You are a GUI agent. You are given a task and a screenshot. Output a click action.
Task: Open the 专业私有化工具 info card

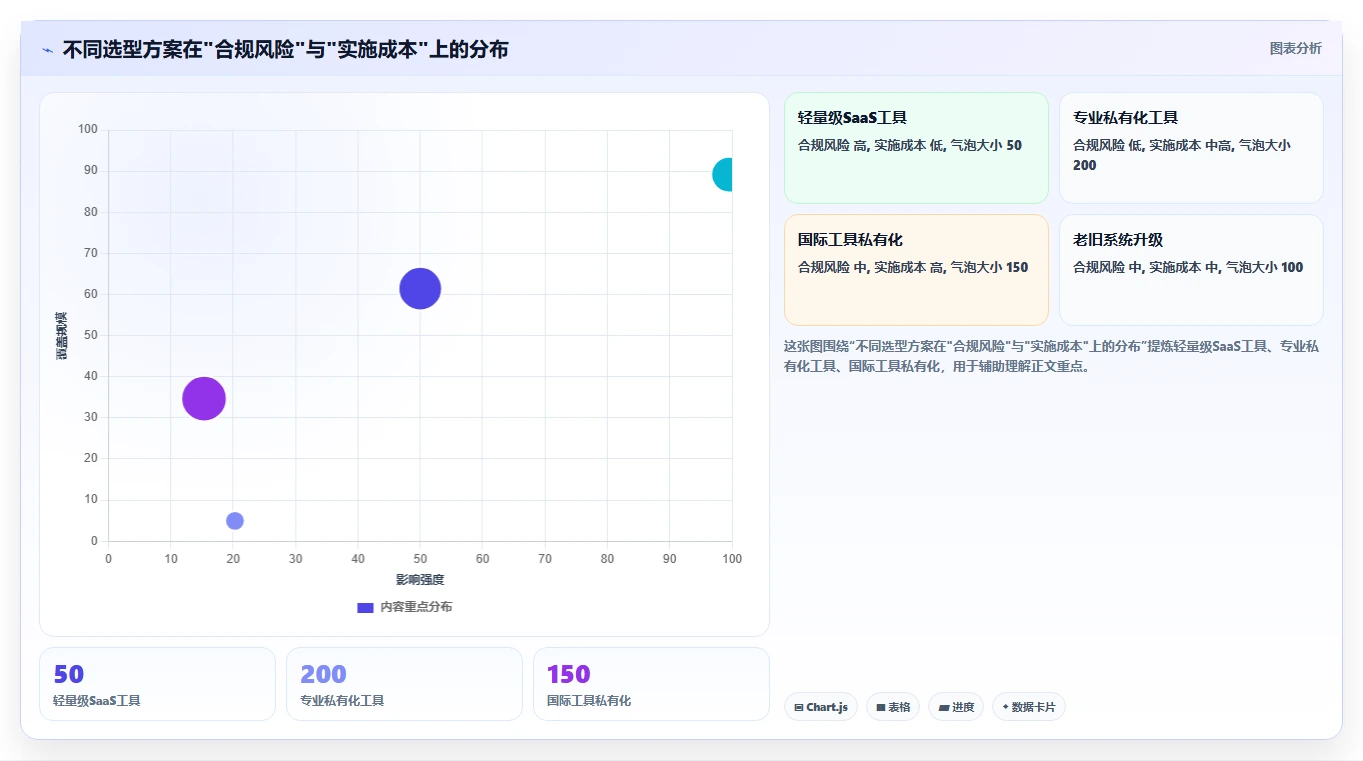click(1191, 148)
